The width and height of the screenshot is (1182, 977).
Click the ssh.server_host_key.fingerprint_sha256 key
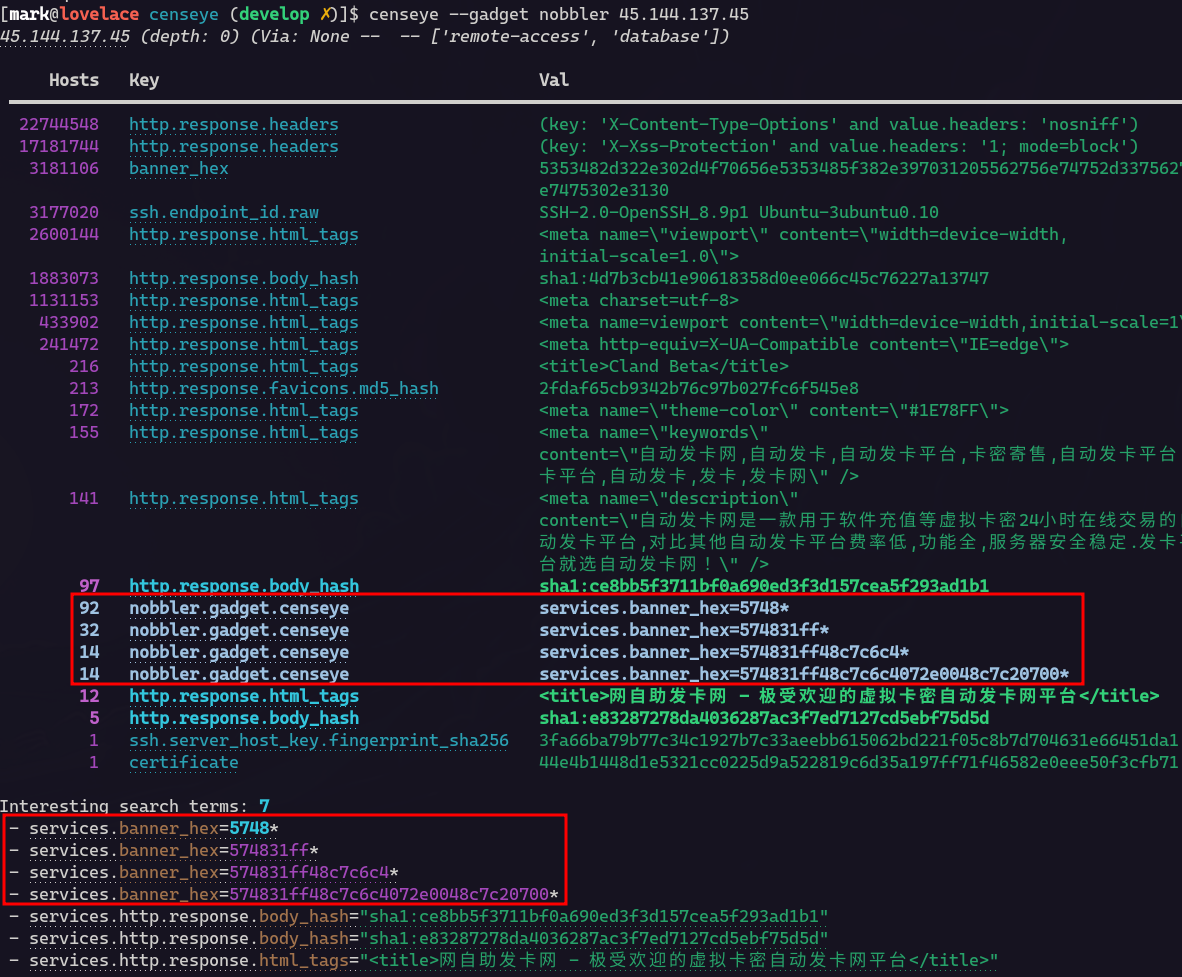point(318,740)
